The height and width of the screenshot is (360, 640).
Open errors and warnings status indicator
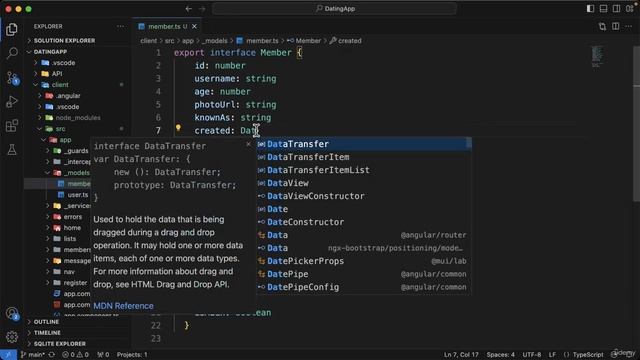(76, 355)
